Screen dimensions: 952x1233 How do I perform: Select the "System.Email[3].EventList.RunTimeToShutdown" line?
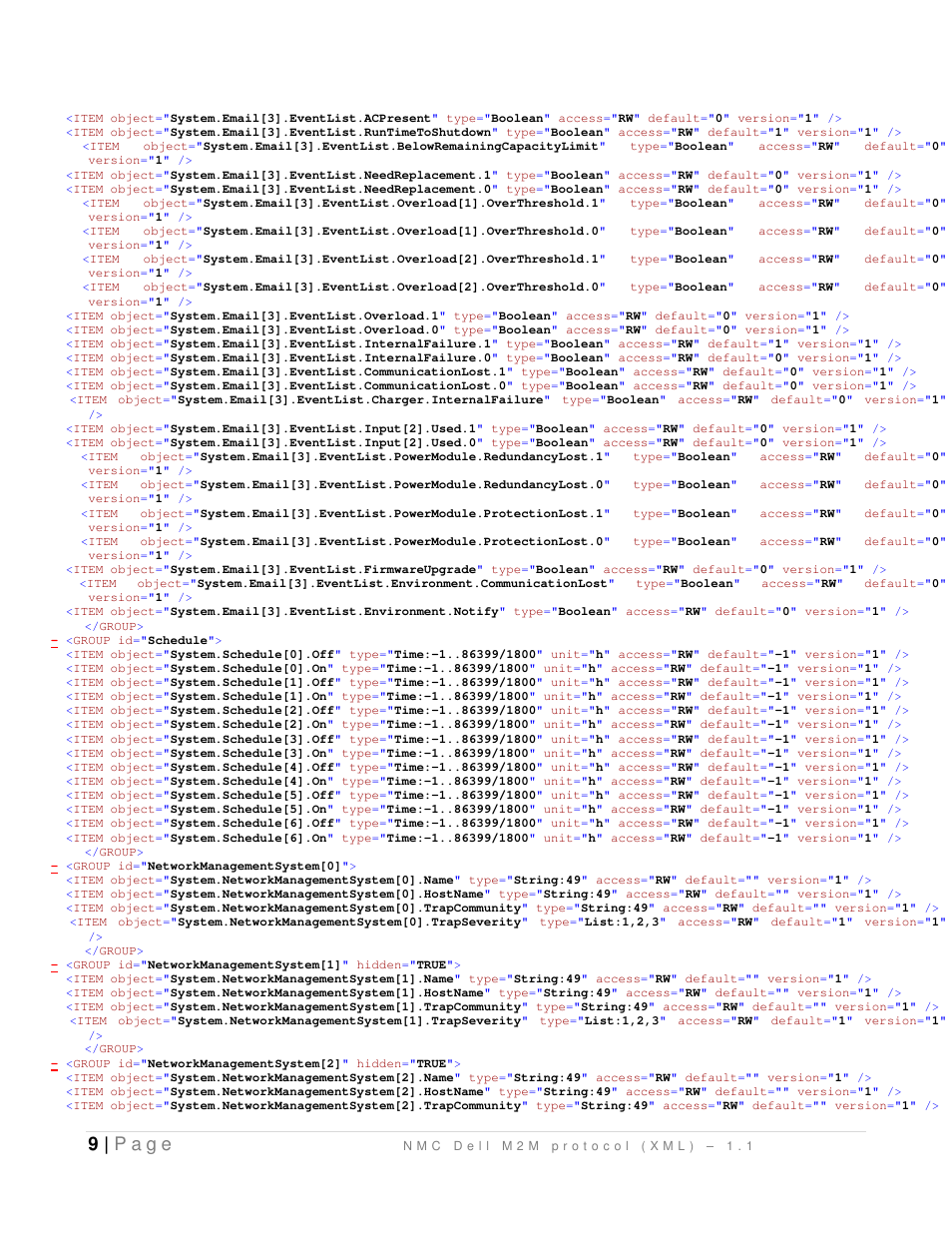[483, 132]
